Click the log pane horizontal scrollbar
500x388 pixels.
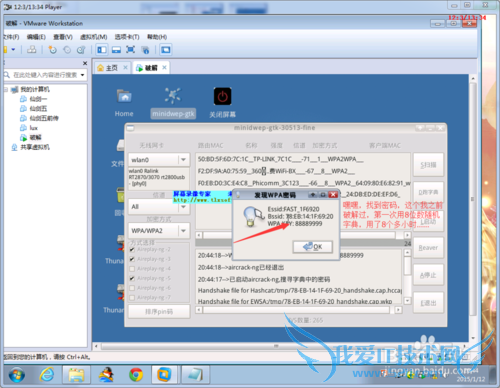click(299, 310)
